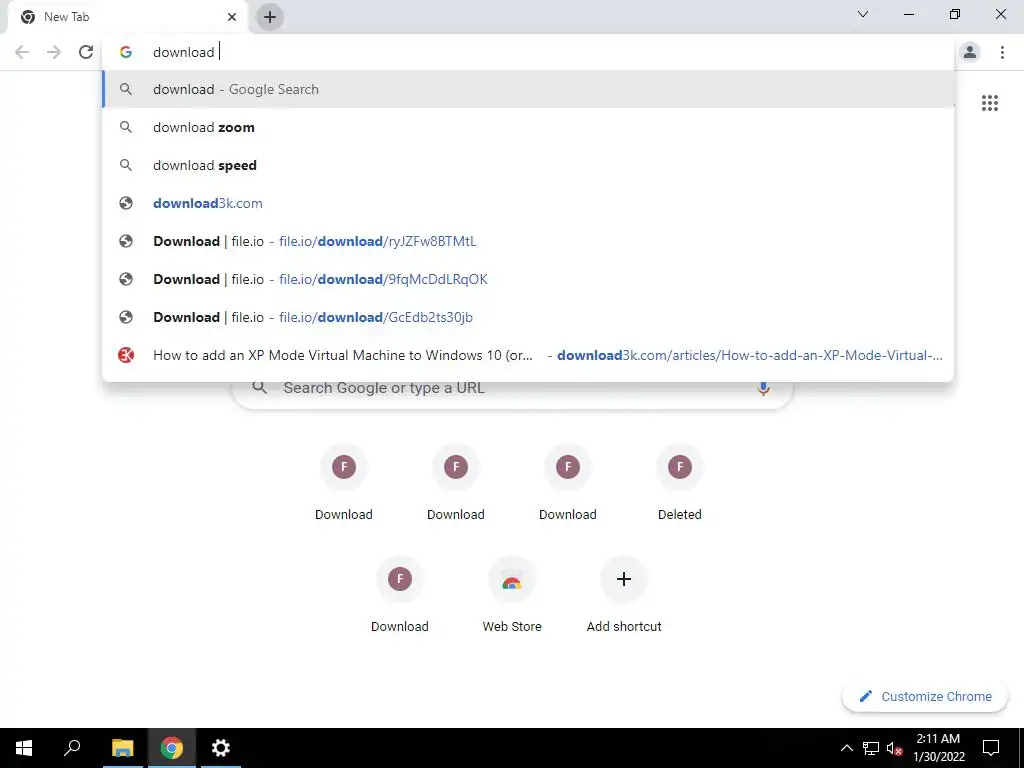Open the download3k.com suggestion
Image resolution: width=1024 pixels, height=768 pixels.
(528, 203)
